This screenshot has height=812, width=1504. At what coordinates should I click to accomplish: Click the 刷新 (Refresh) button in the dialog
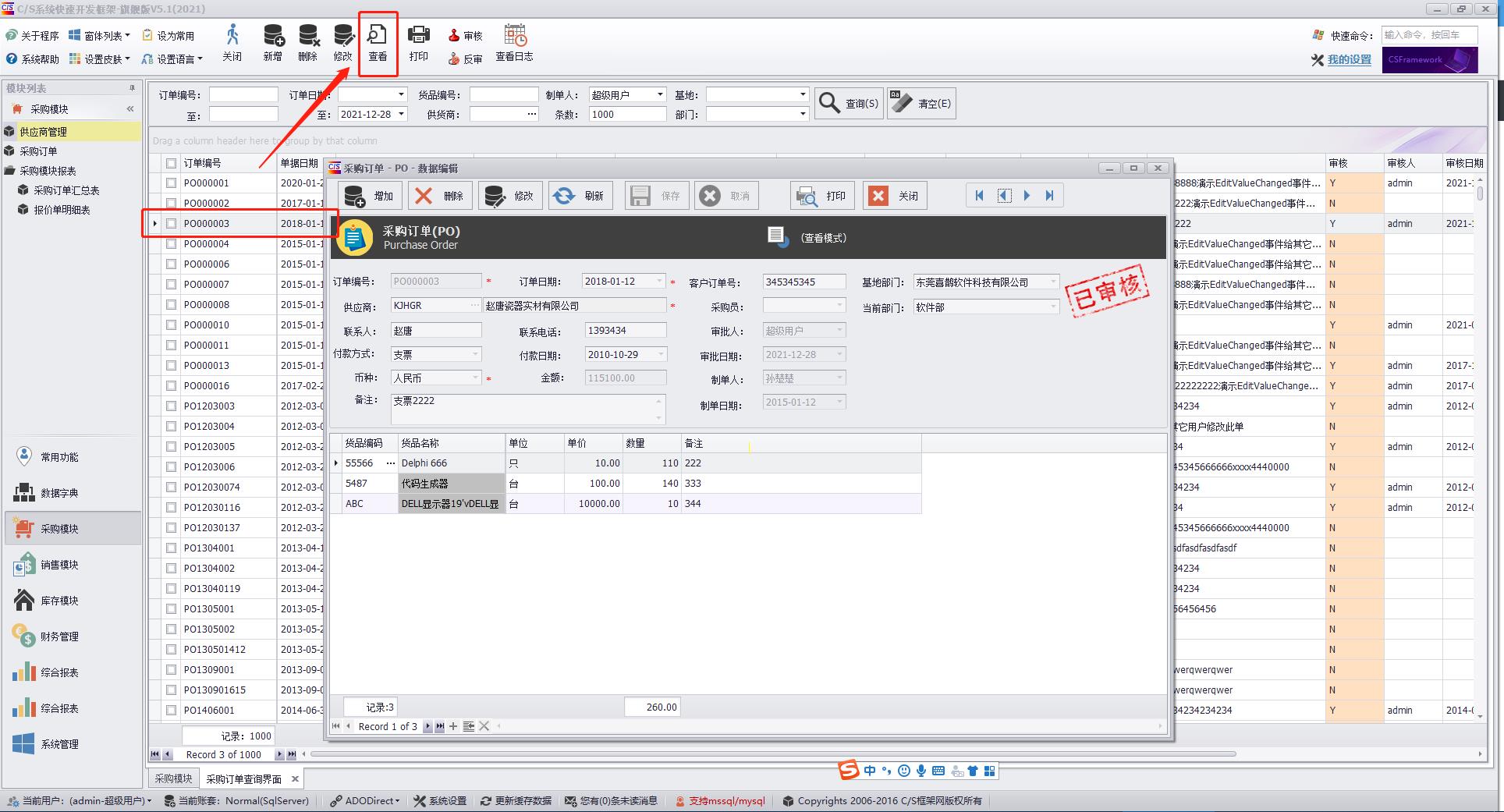tap(580, 196)
